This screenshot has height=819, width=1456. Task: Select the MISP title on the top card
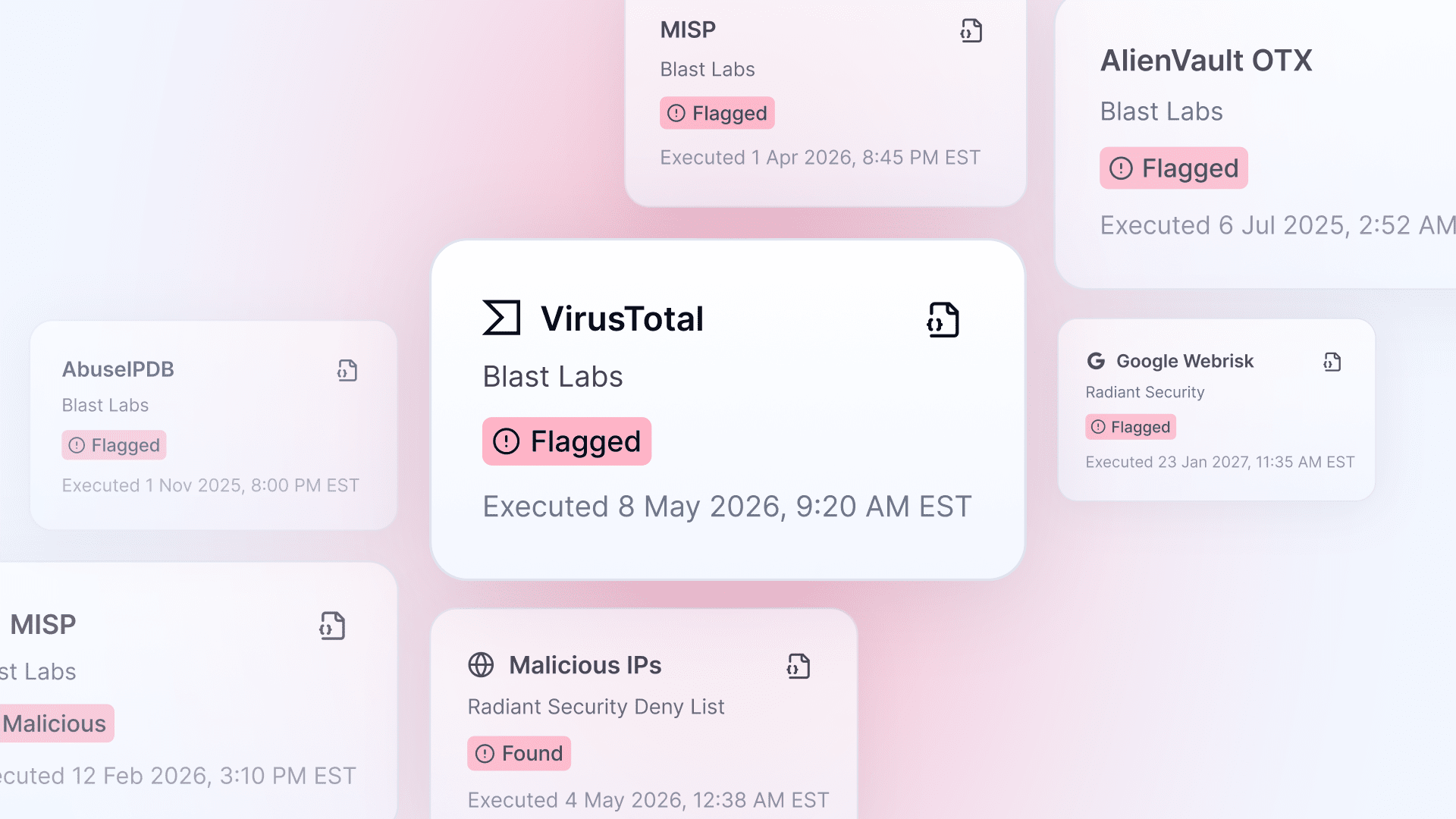pos(688,30)
